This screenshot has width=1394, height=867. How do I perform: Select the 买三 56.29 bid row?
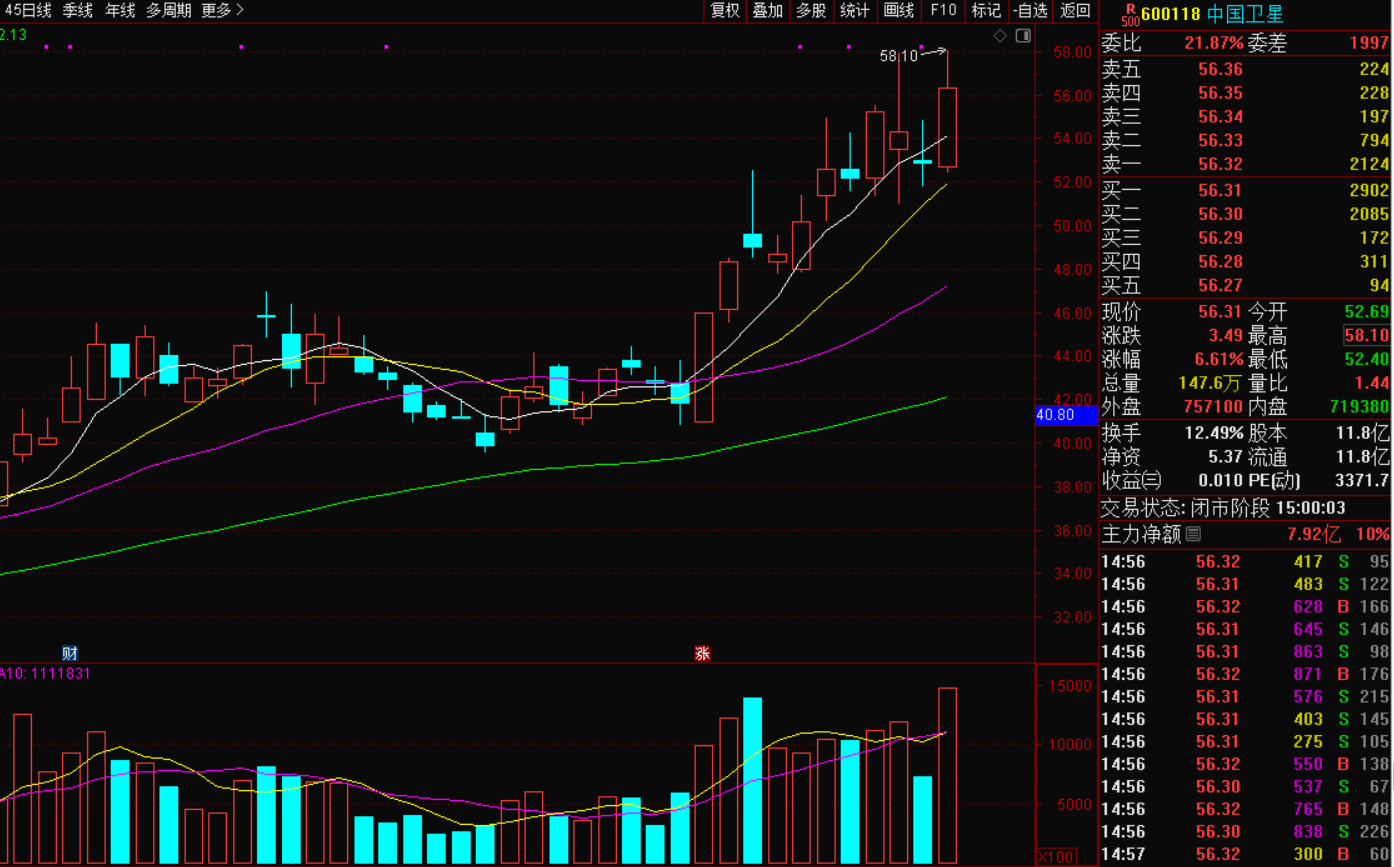pyautogui.click(x=1246, y=238)
